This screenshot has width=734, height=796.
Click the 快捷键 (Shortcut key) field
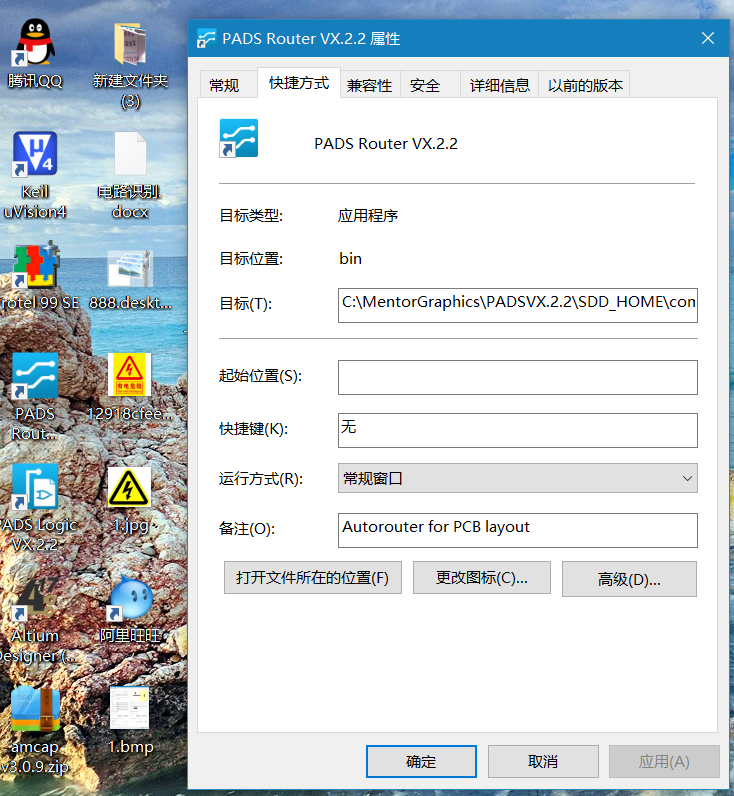pos(517,429)
